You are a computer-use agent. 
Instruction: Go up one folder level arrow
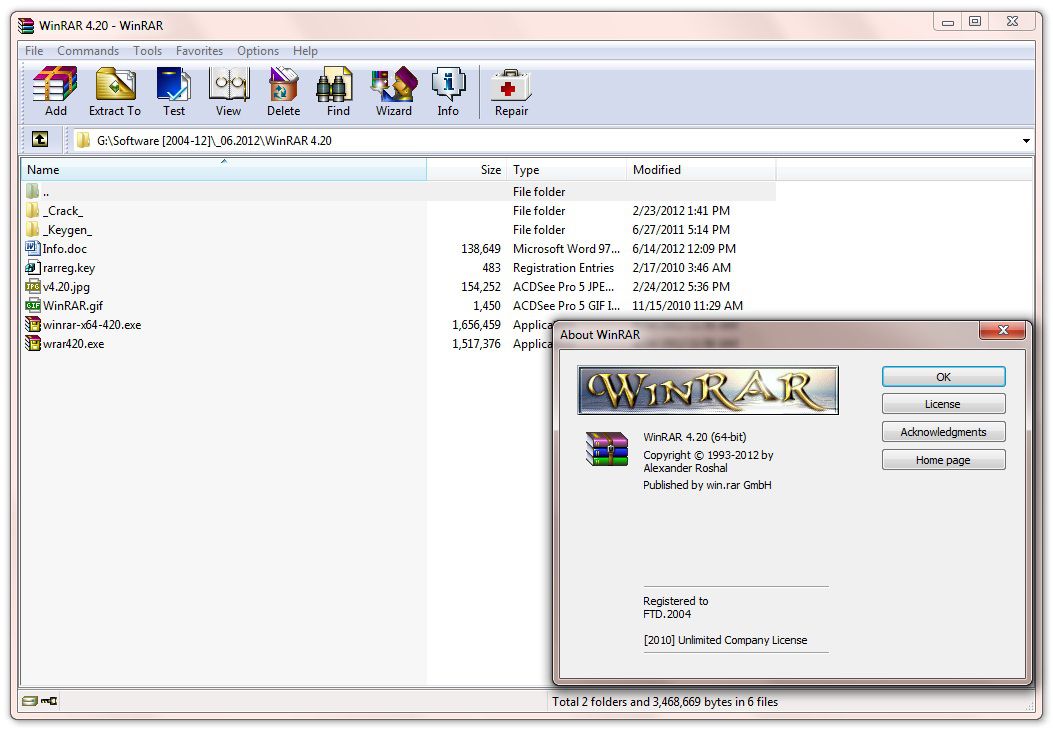[x=40, y=139]
